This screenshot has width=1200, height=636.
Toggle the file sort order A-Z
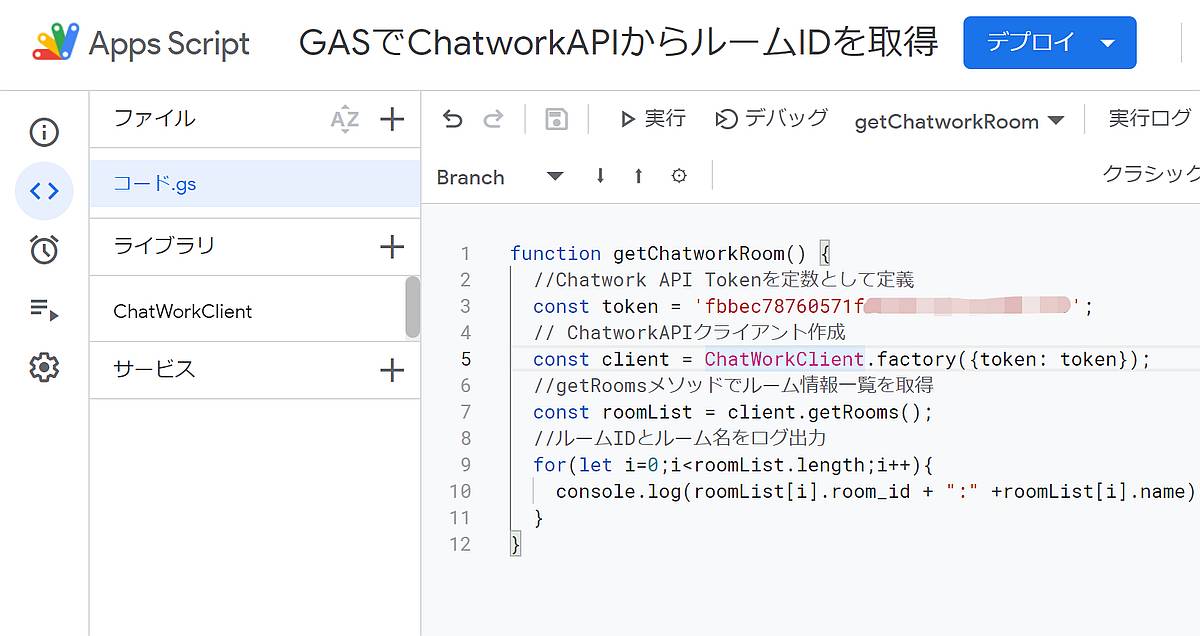(x=345, y=119)
